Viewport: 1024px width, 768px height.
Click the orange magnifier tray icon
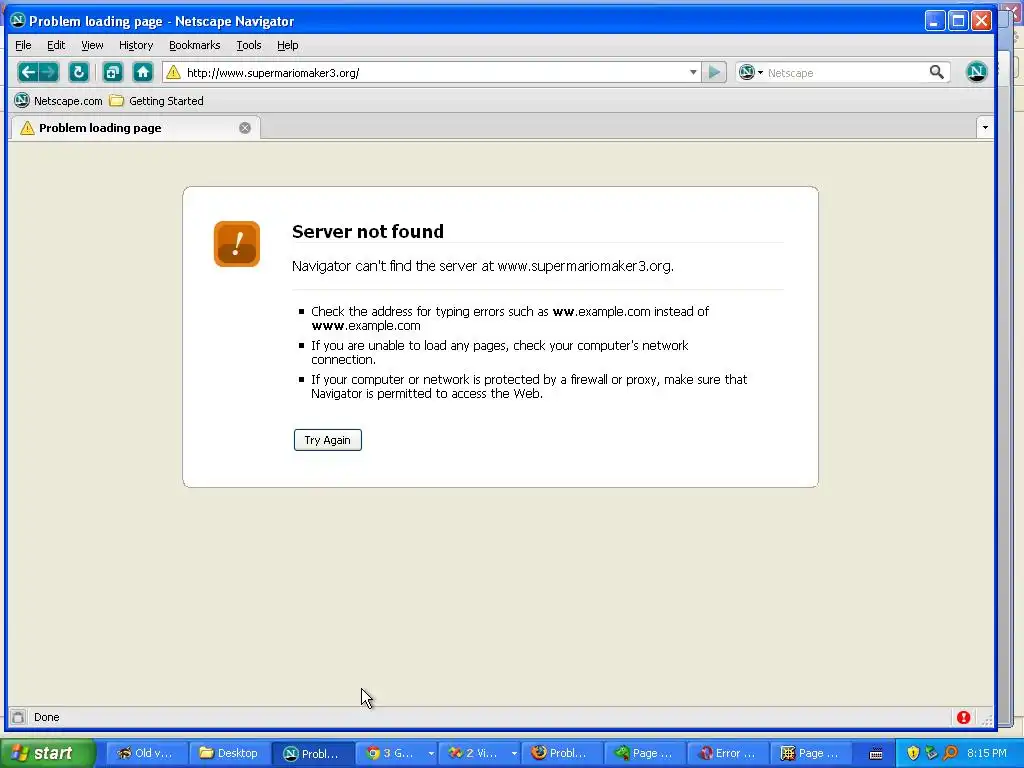click(950, 753)
